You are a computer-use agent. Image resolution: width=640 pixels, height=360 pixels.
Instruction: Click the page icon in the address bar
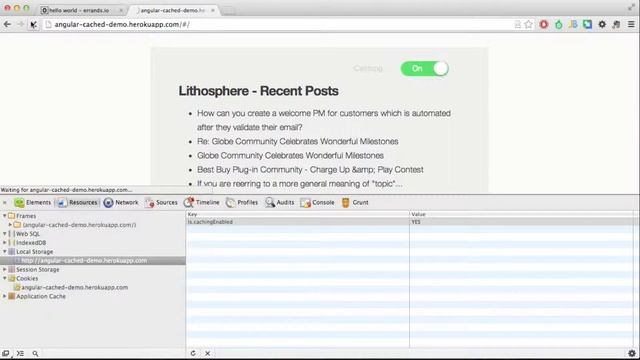coord(48,24)
